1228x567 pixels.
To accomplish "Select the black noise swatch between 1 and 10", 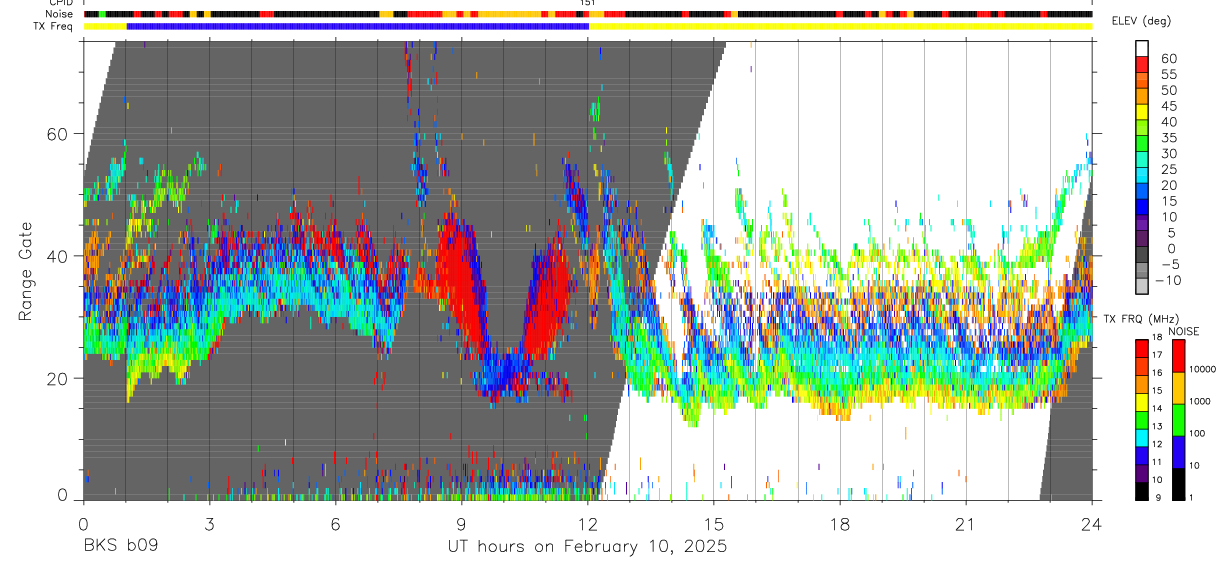I will click(1179, 482).
